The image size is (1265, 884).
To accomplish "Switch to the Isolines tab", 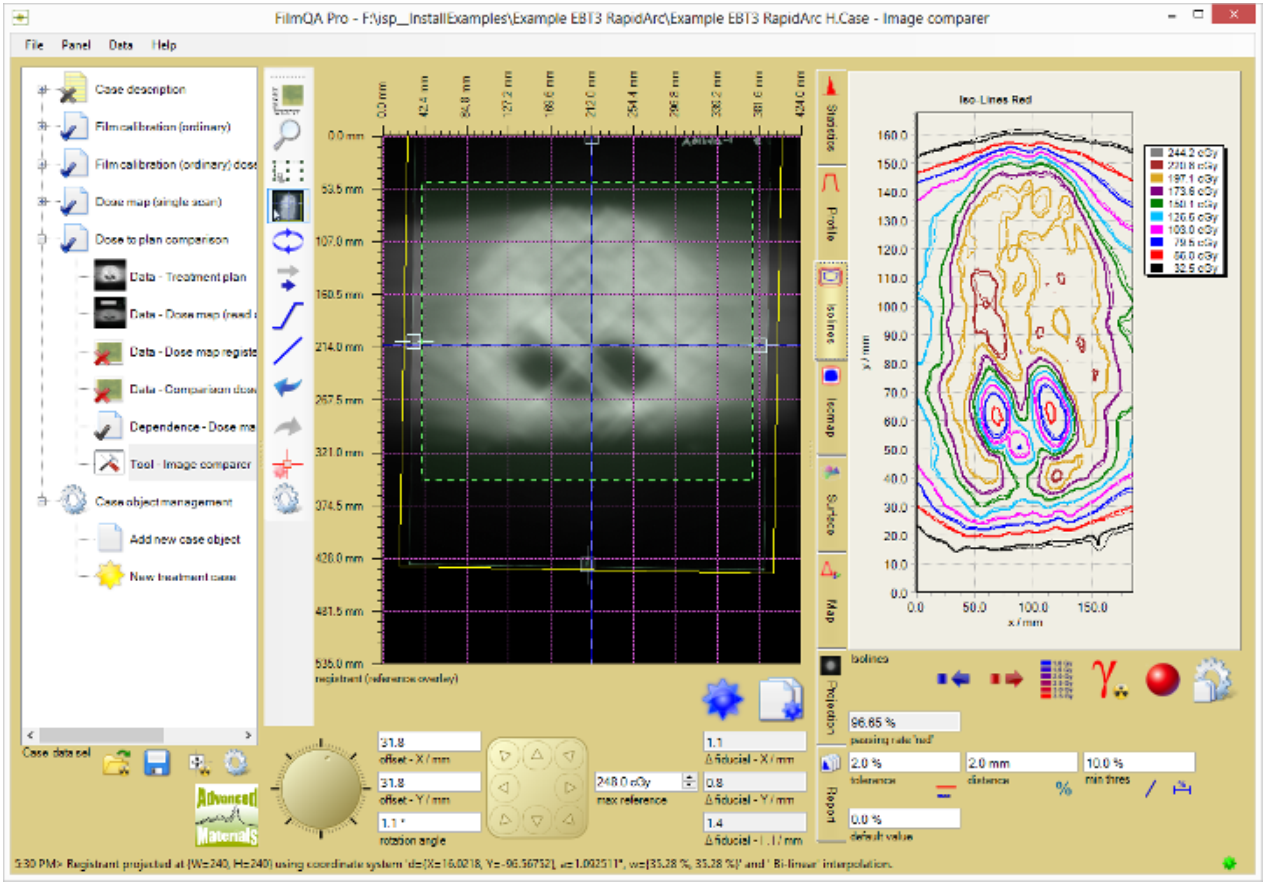I will click(x=832, y=308).
